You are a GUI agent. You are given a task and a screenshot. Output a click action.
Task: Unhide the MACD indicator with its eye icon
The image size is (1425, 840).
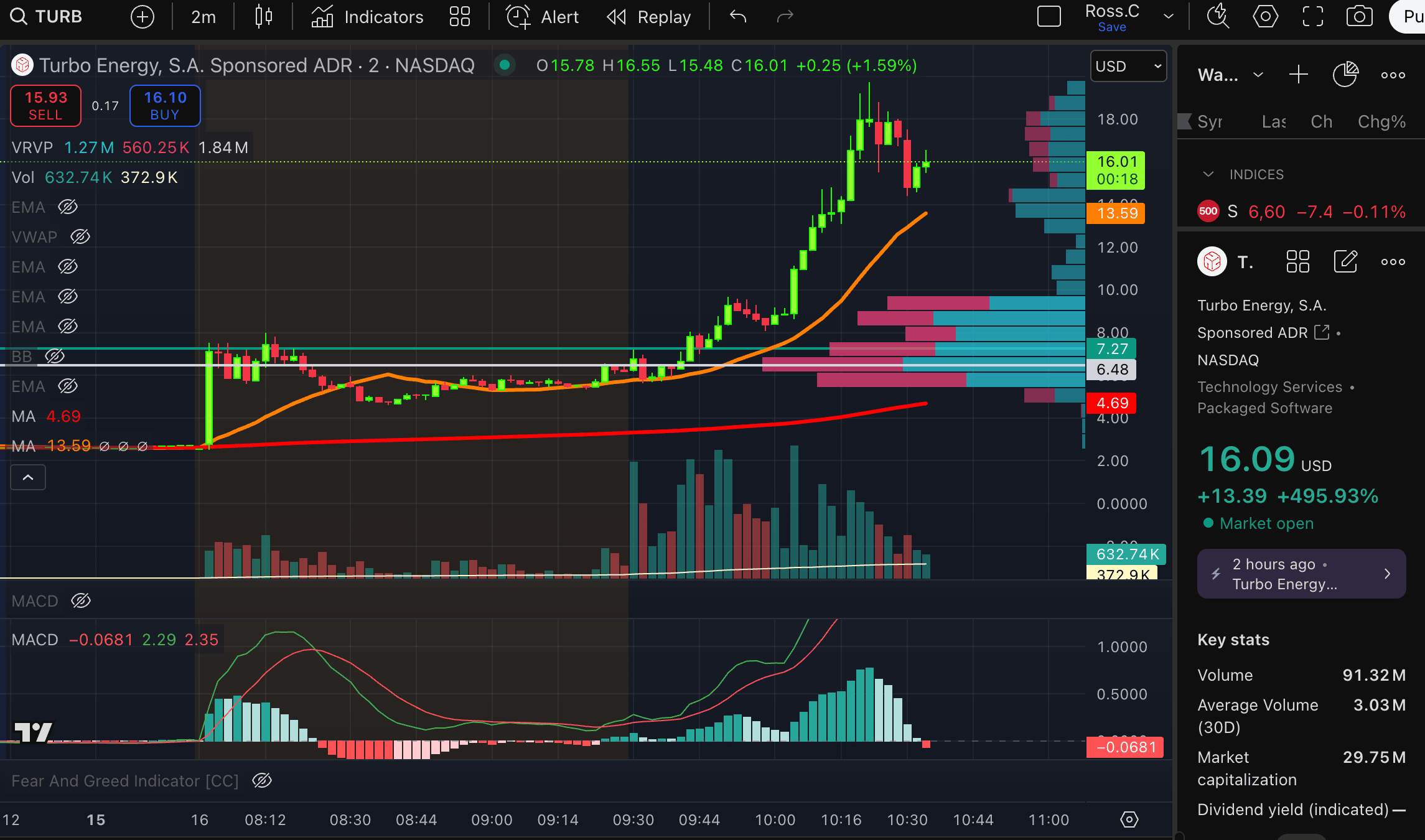coord(81,601)
